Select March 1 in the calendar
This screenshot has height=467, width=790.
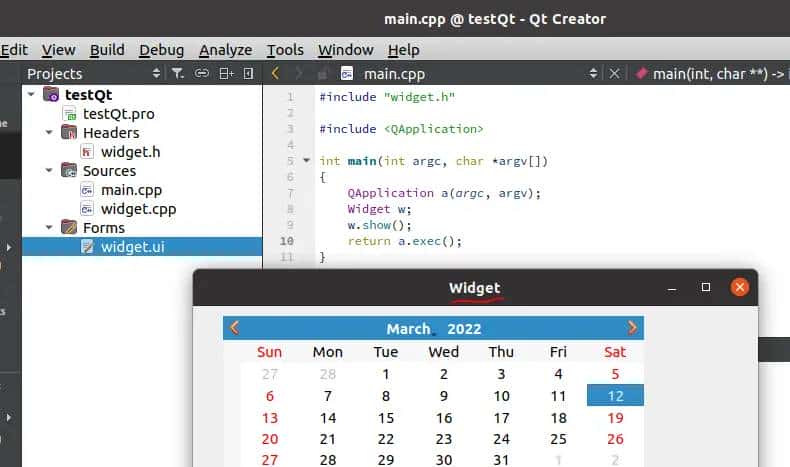point(385,374)
